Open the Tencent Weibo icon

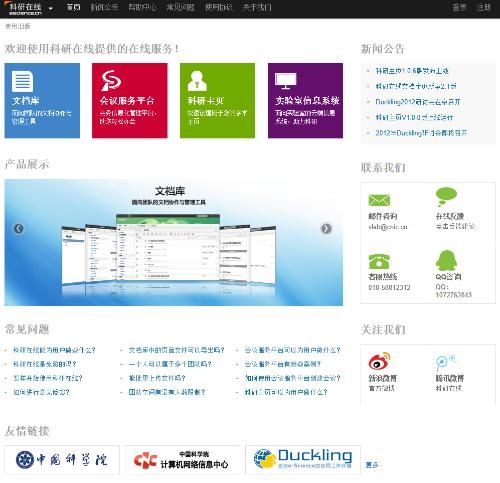(x=446, y=363)
